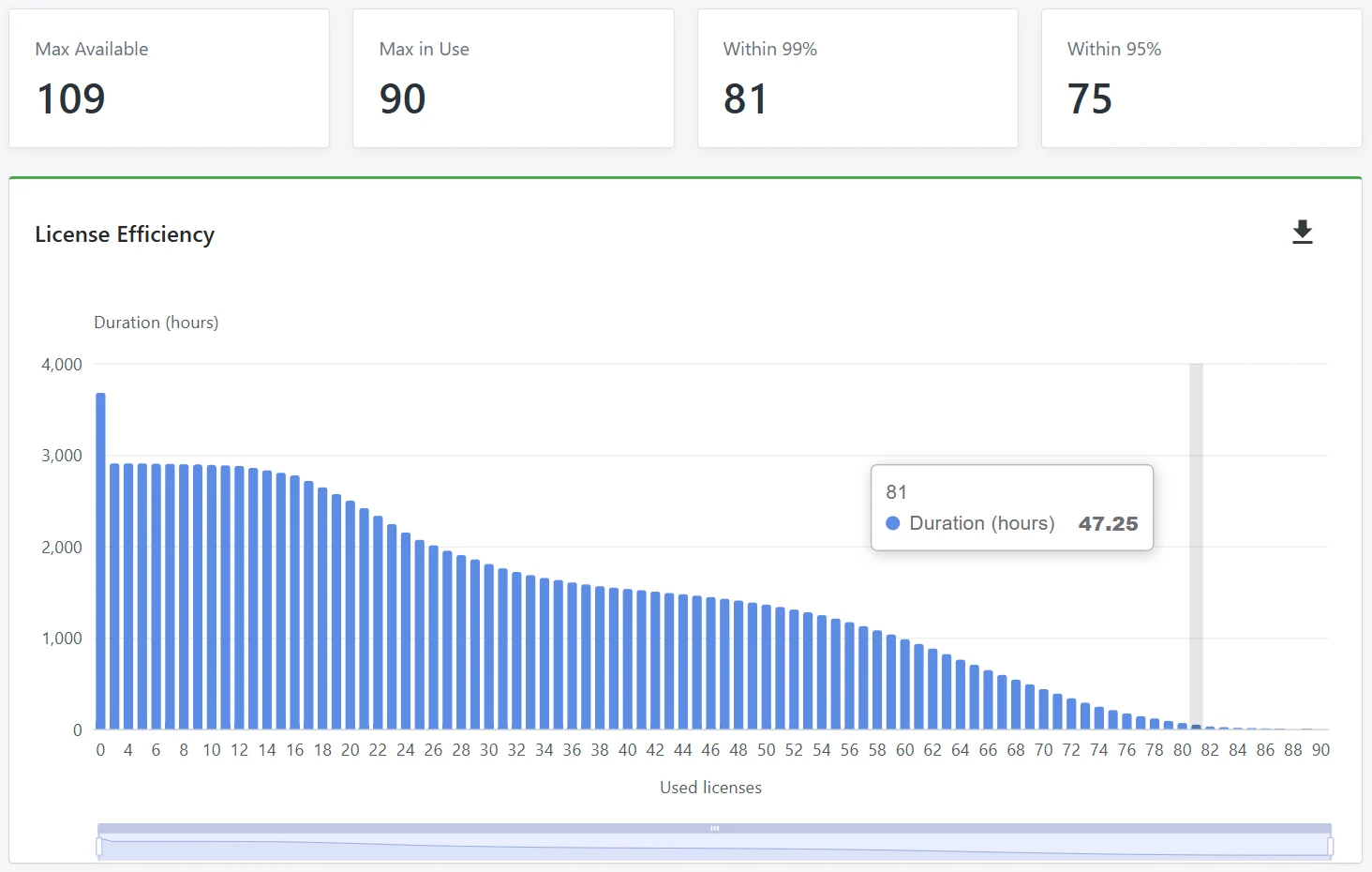This screenshot has width=1372, height=872.
Task: Click the 1,000 y-axis label
Action: click(x=62, y=639)
